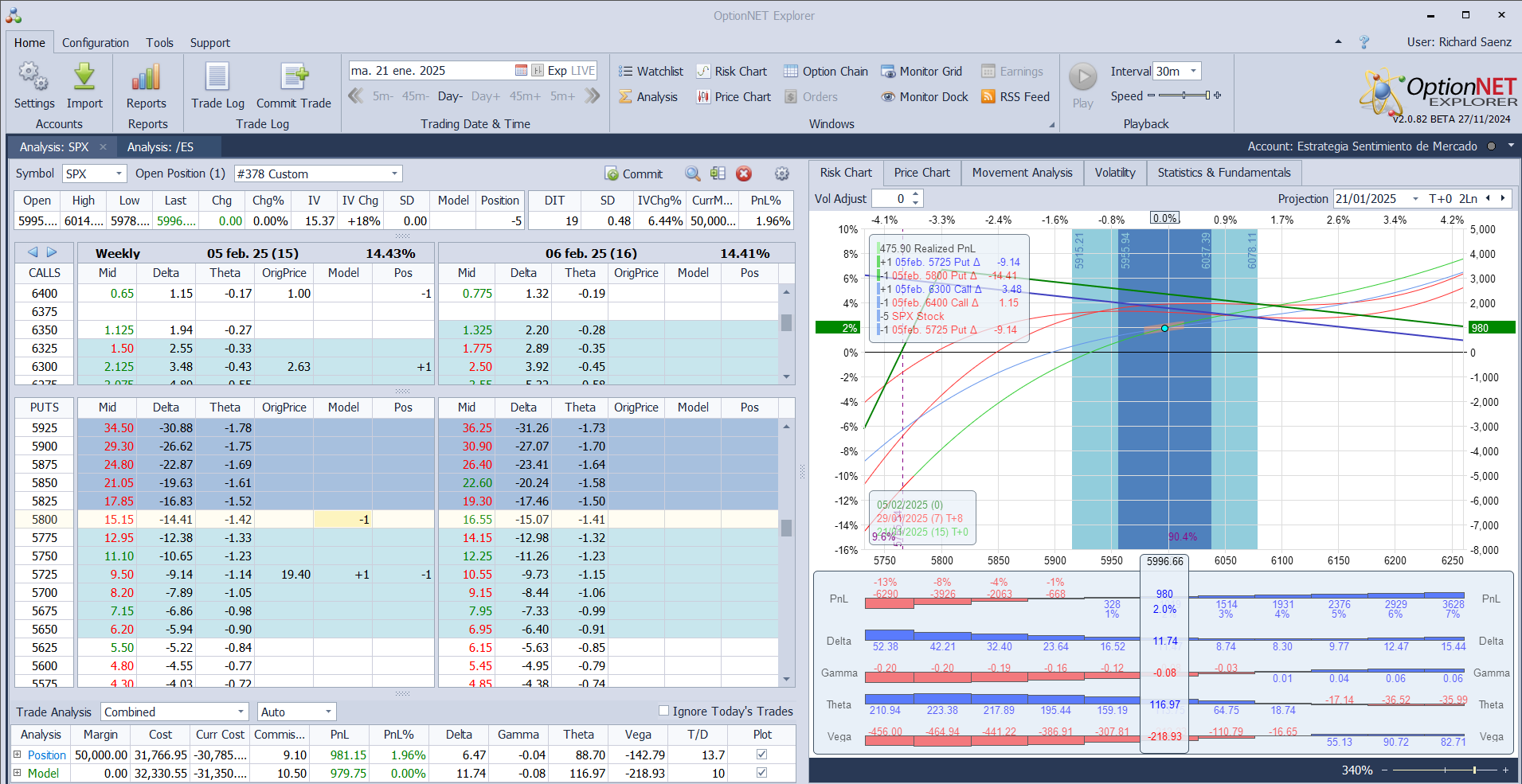Click the Commit Trade icon
1522x784 pixels.
point(294,77)
